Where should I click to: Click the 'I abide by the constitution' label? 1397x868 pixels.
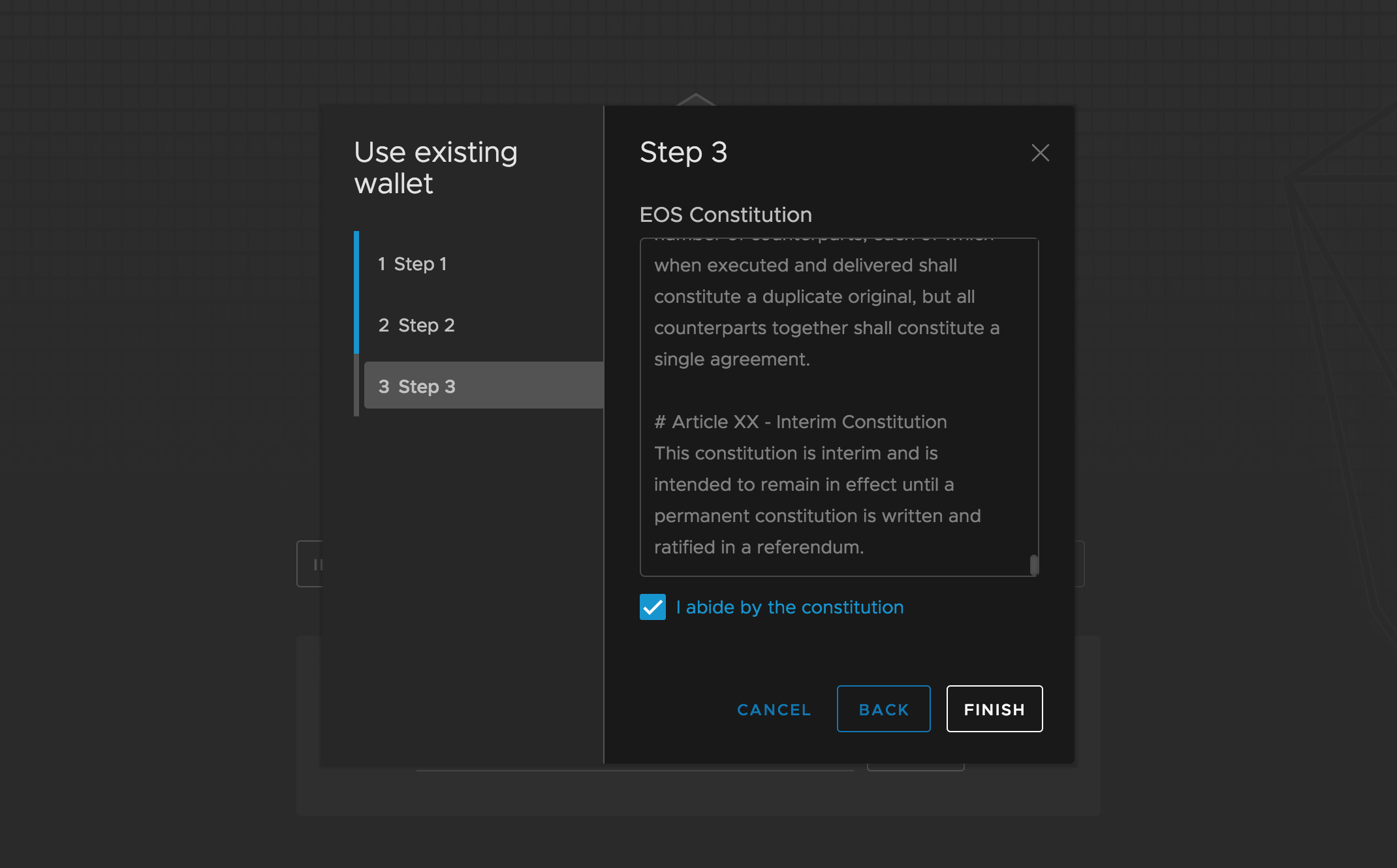(790, 607)
